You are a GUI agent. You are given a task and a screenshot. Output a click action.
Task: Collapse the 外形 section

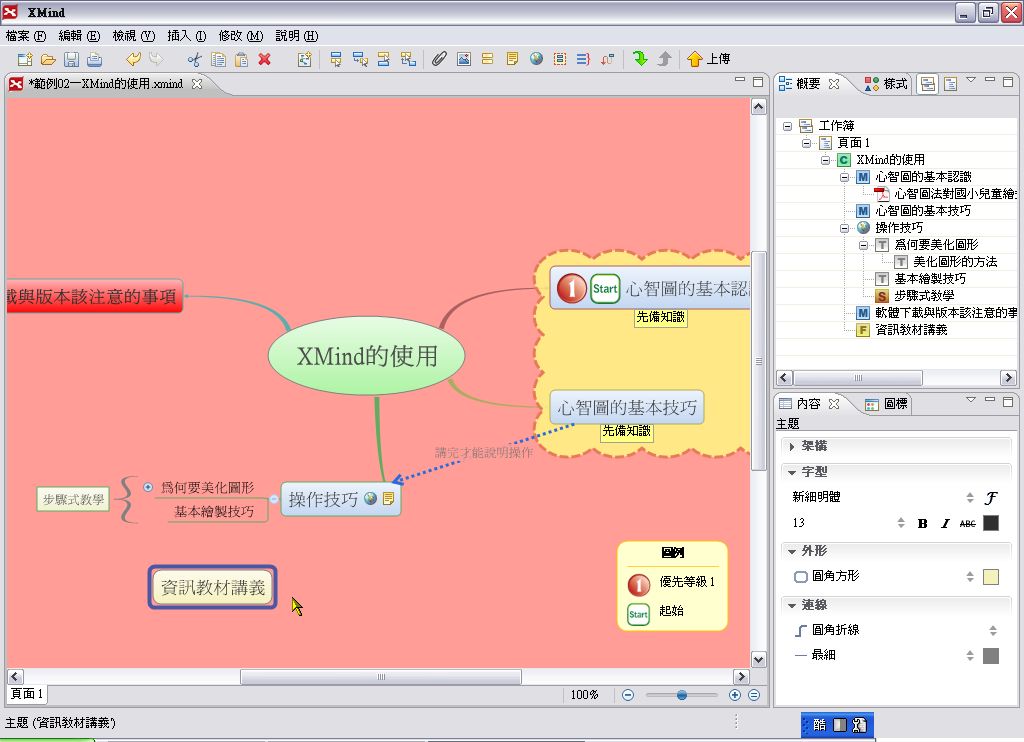pyautogui.click(x=792, y=551)
